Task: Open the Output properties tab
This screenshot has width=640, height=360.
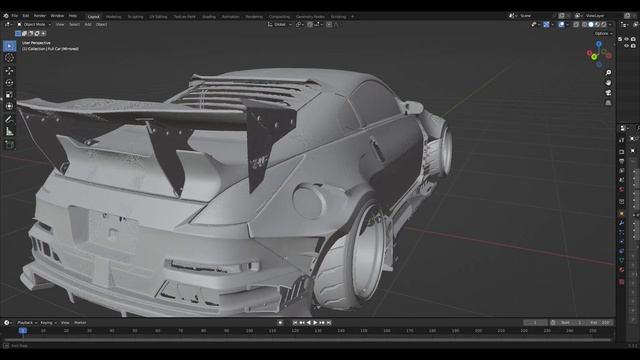Action: click(622, 161)
